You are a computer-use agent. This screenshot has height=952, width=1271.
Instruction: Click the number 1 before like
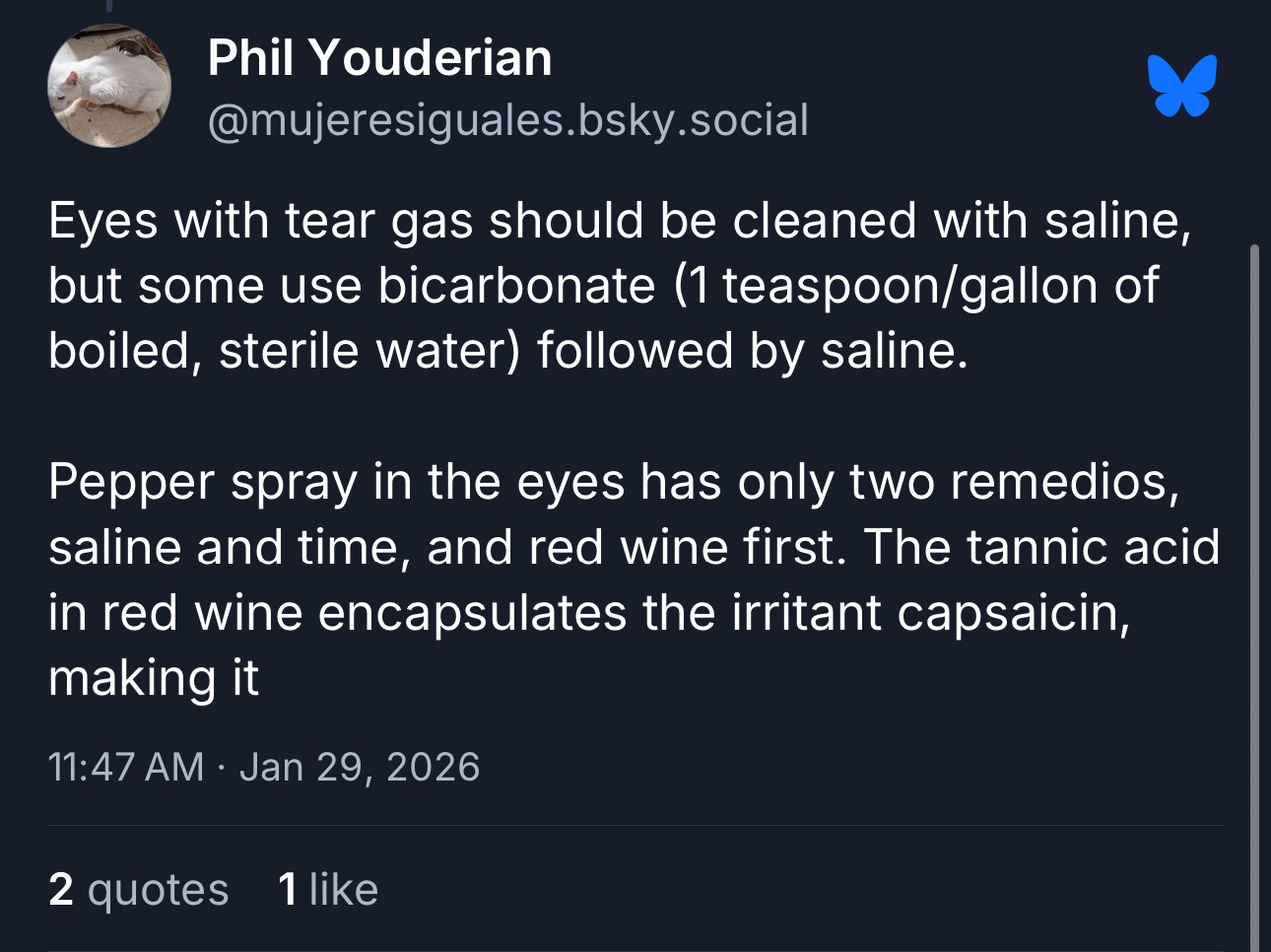tap(288, 889)
